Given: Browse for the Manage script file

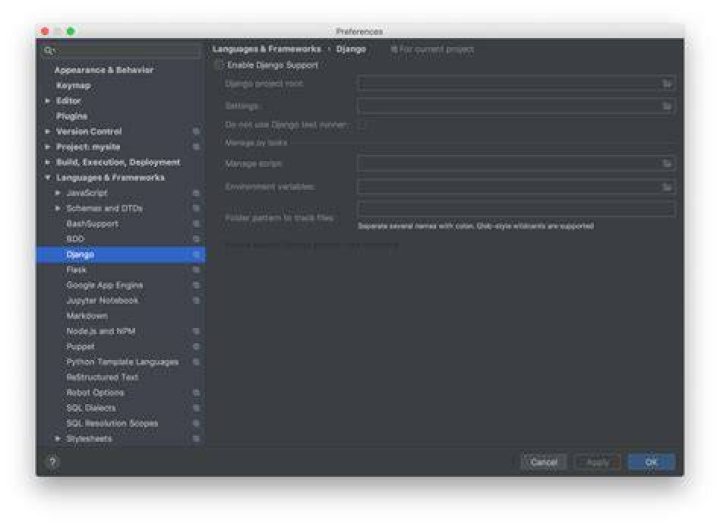Looking at the screenshot, I should coord(667,163).
